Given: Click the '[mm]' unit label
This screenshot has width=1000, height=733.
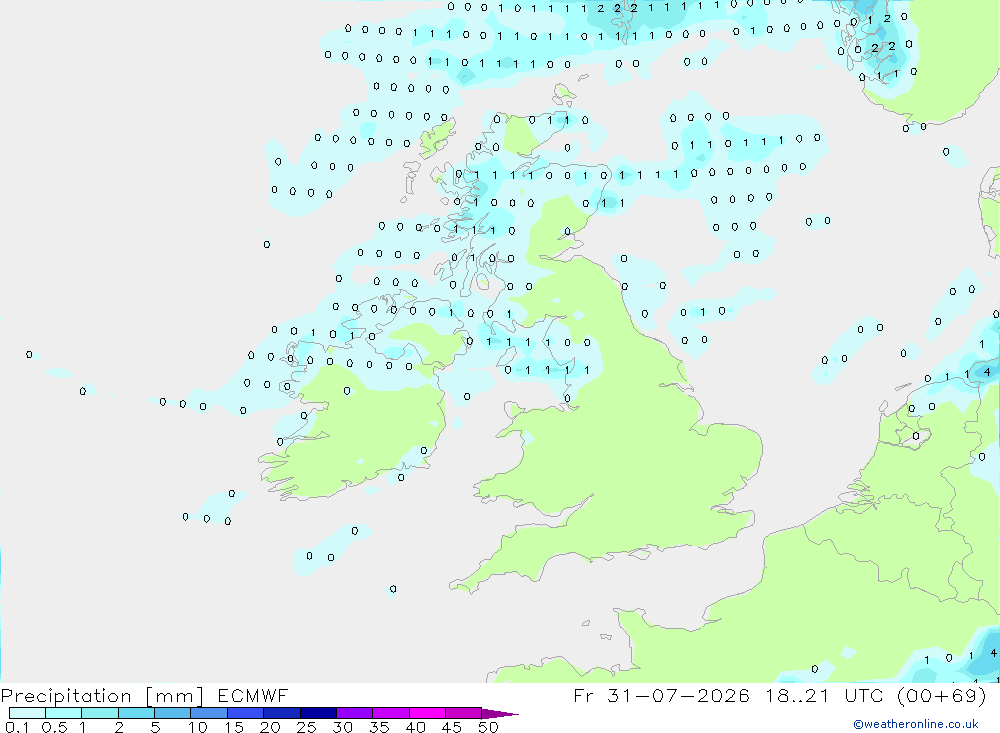Looking at the screenshot, I should 174,696.
